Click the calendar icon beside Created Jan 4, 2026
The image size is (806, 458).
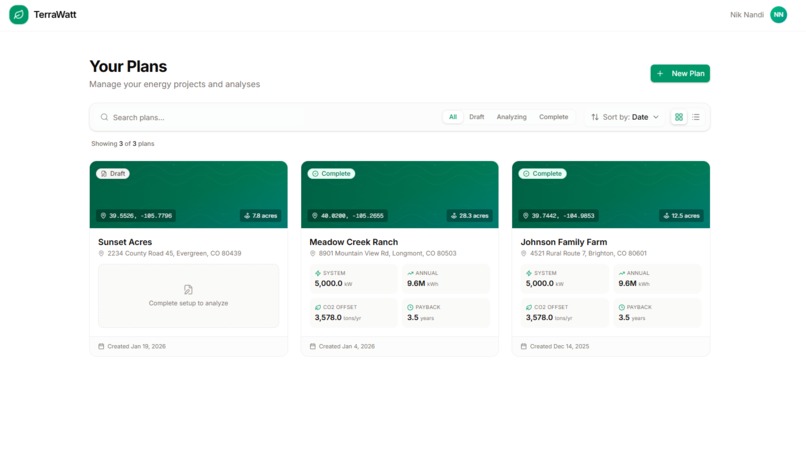click(x=313, y=346)
